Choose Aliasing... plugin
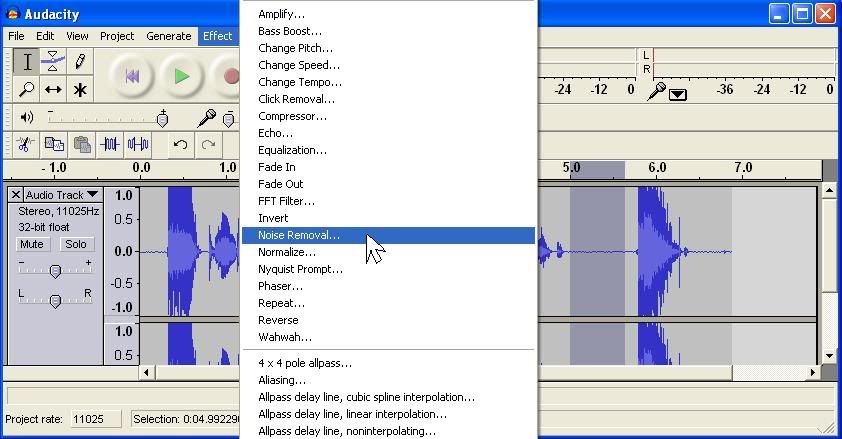 click(x=388, y=380)
